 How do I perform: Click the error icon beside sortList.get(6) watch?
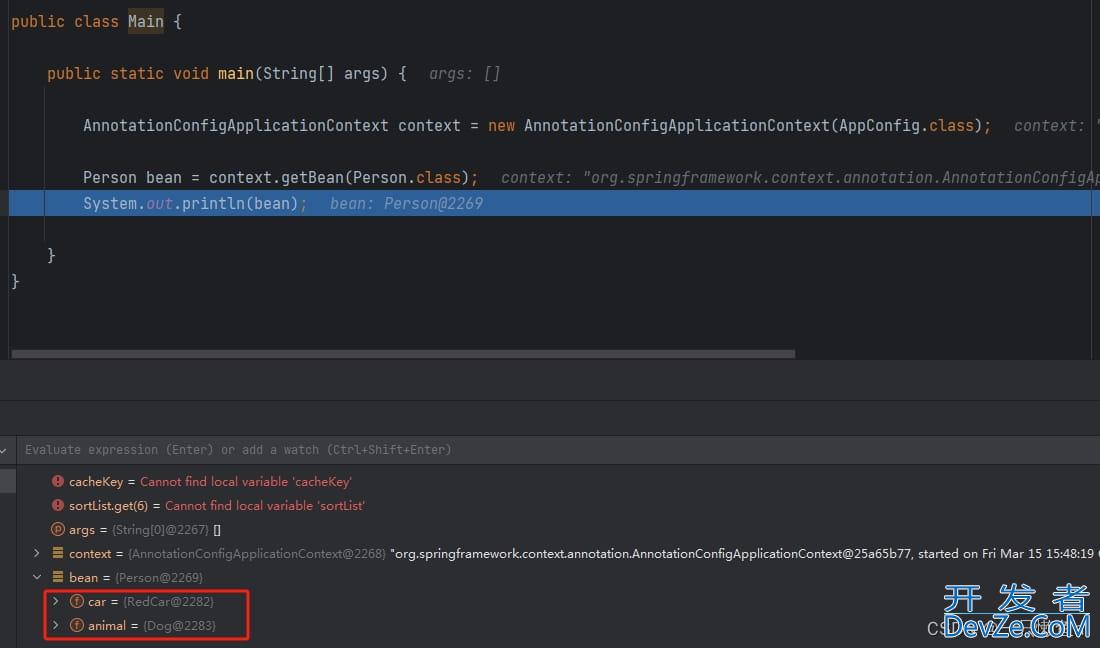pyautogui.click(x=58, y=506)
